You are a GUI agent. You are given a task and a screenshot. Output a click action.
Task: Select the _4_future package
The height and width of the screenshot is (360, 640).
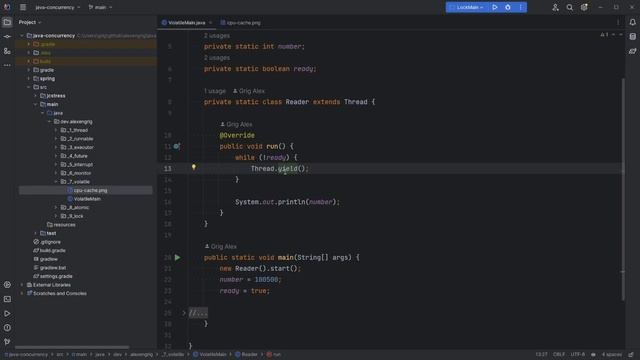point(77,156)
